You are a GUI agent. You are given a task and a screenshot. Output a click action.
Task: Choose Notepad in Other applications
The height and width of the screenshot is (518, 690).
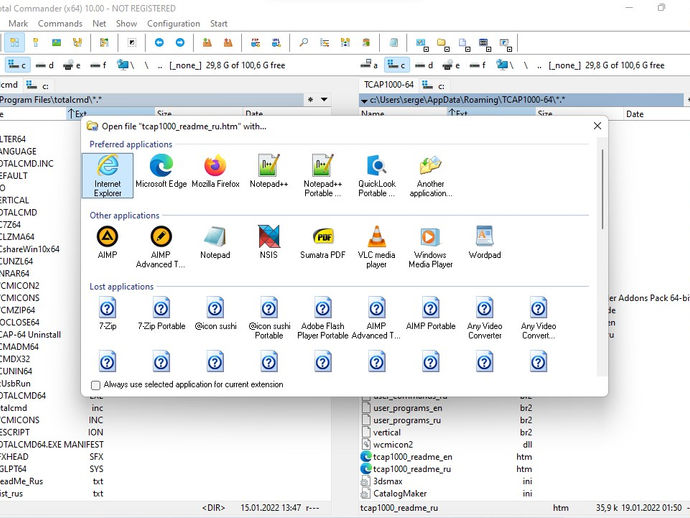click(215, 242)
